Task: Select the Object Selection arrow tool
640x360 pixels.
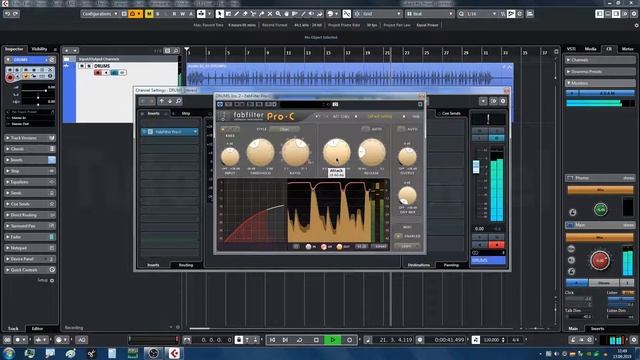Action: click(x=220, y=14)
